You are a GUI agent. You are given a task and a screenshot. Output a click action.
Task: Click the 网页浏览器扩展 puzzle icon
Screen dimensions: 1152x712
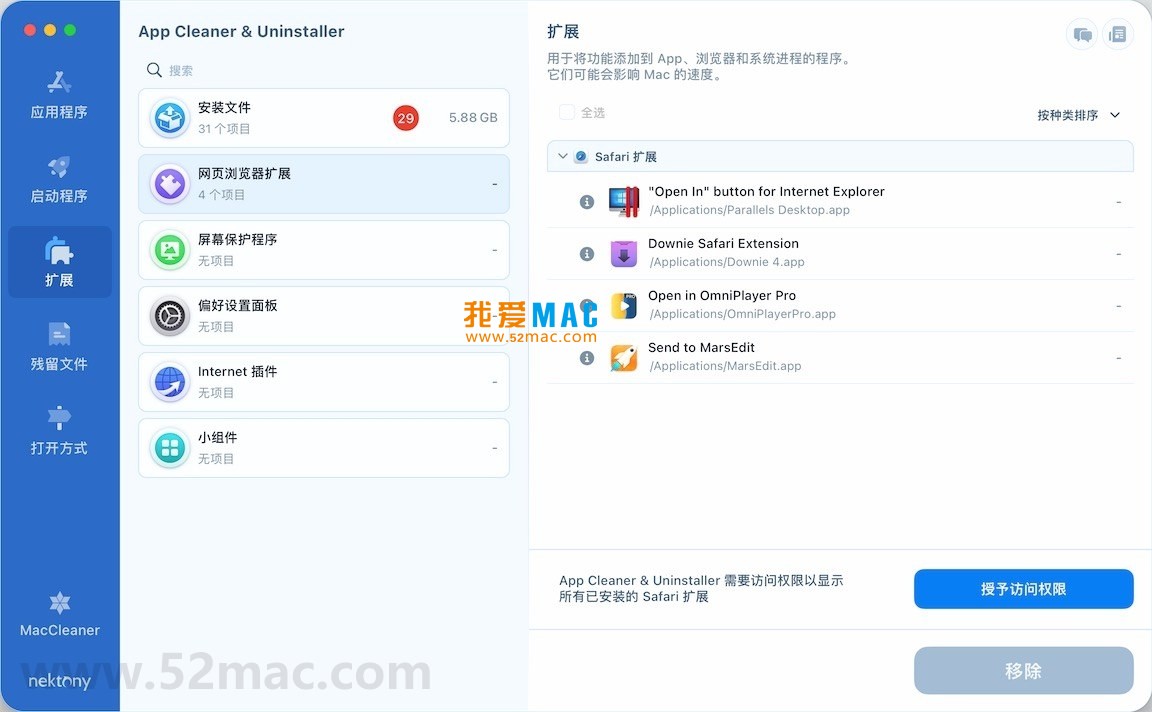[170, 184]
